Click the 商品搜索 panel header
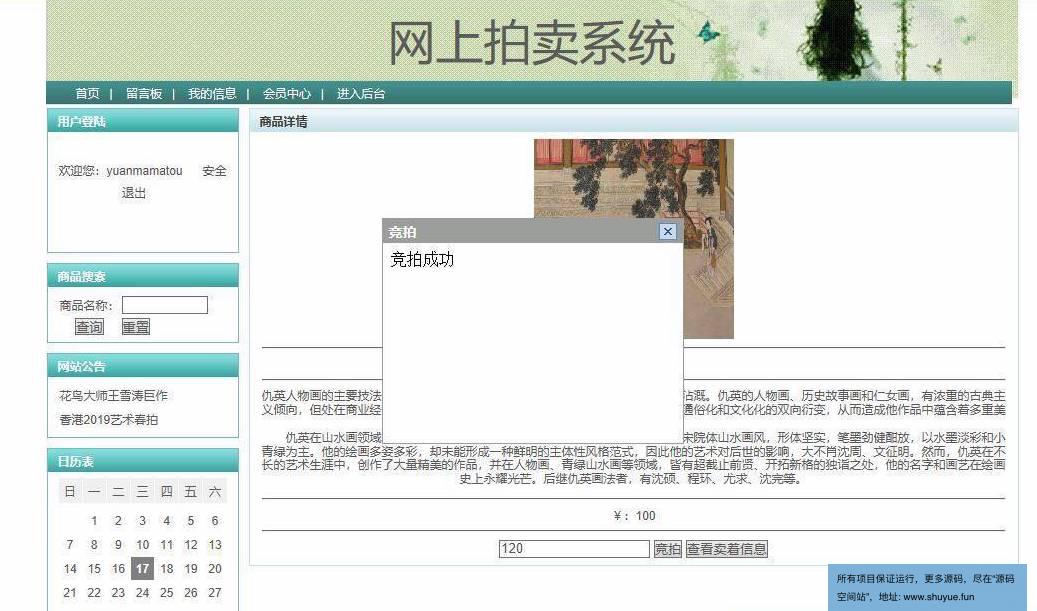Viewport: 1037px width, 611px height. pyautogui.click(x=143, y=276)
